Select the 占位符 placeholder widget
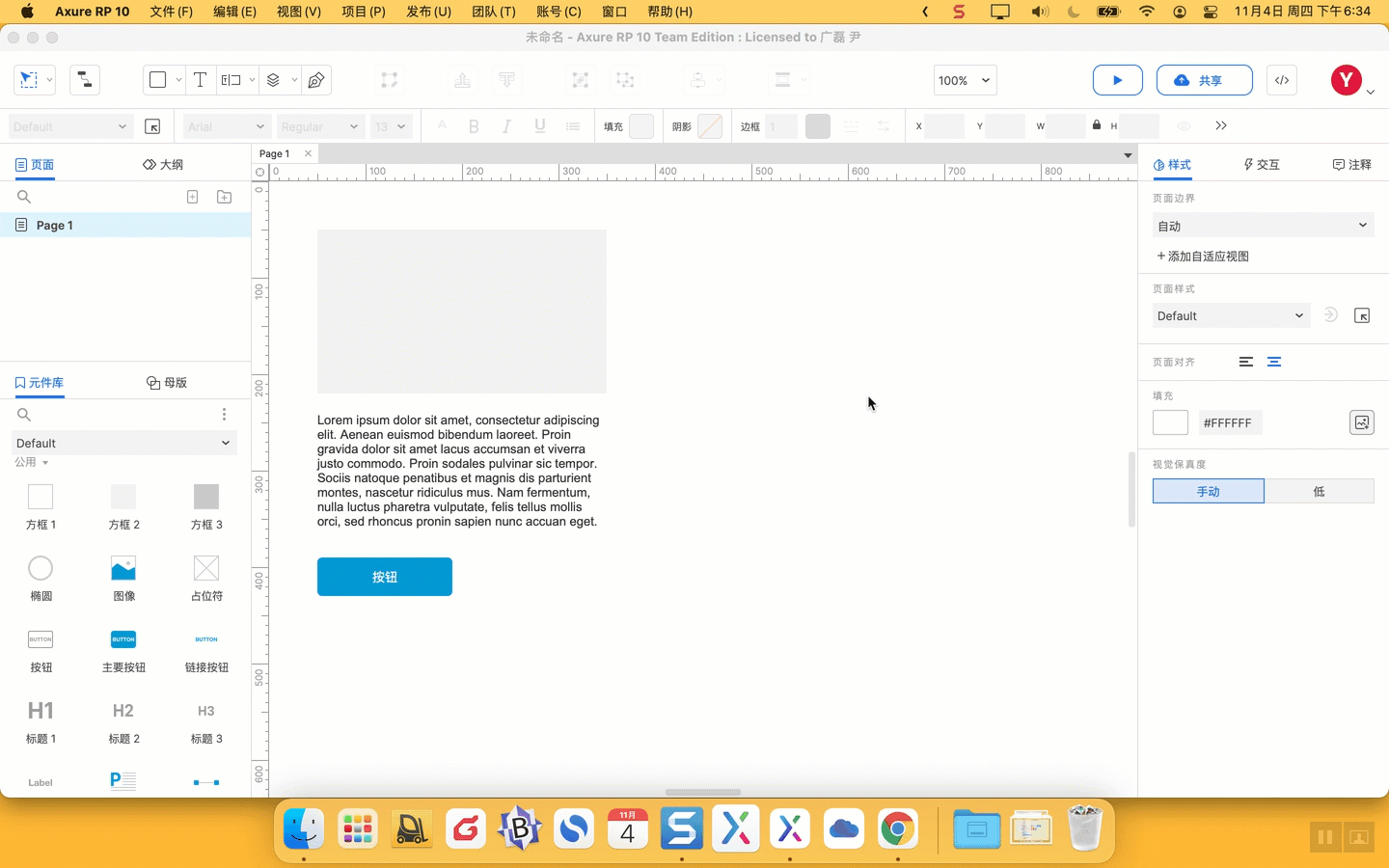 click(206, 579)
